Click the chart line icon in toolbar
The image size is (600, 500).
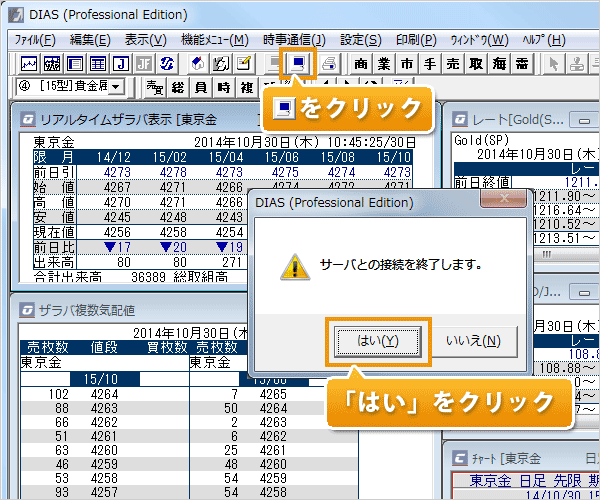click(x=28, y=63)
